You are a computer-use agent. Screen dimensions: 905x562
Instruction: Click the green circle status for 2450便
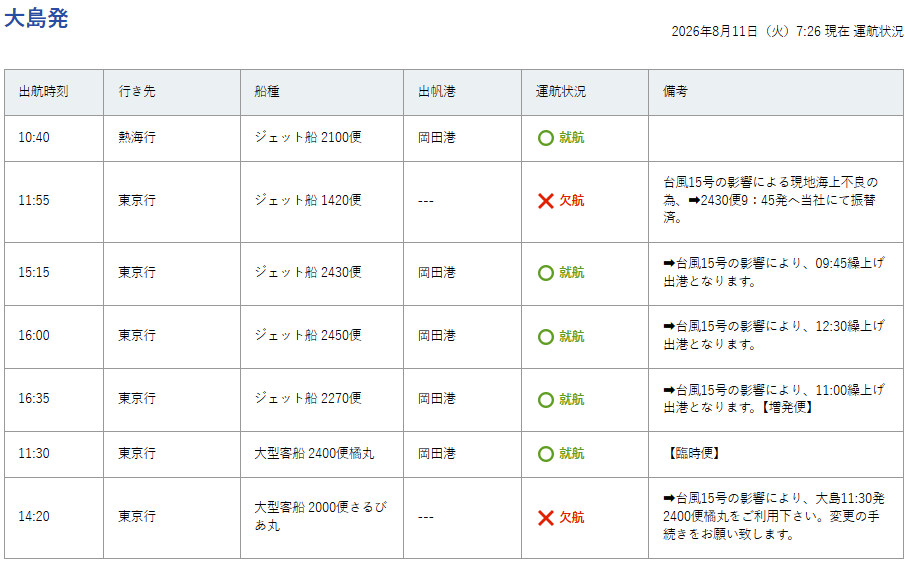(545, 337)
